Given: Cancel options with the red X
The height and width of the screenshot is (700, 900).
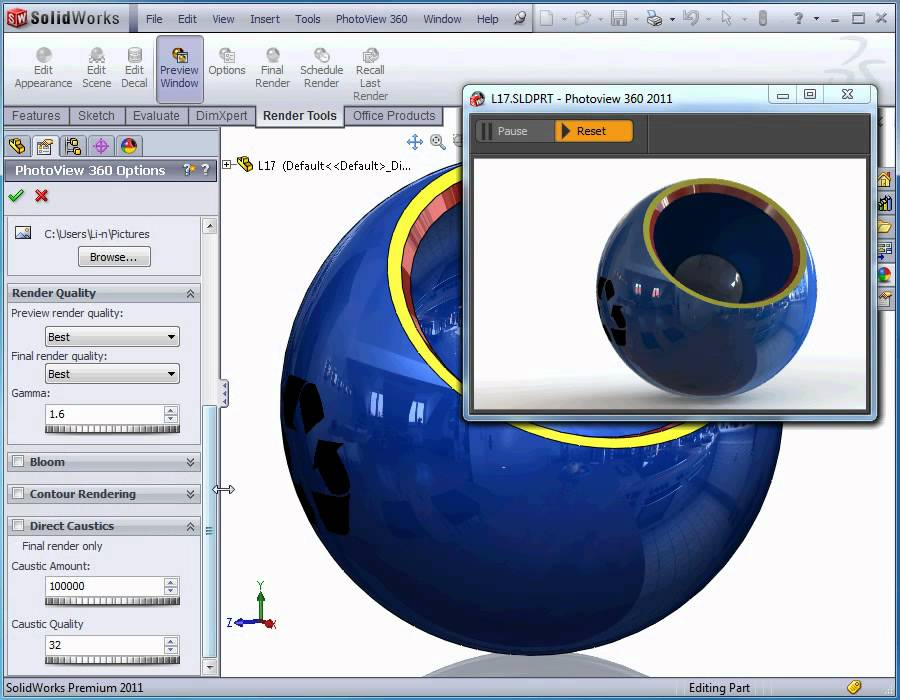Looking at the screenshot, I should [x=41, y=196].
